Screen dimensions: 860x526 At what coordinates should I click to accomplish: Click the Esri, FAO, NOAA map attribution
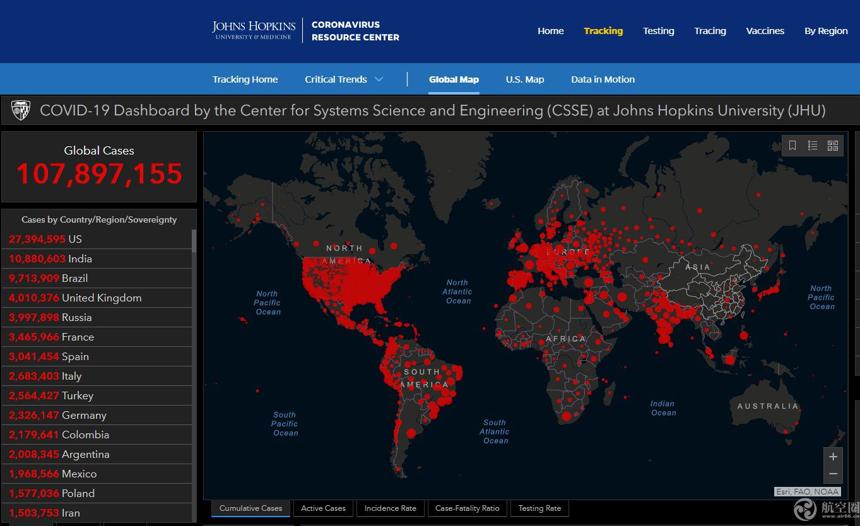[x=807, y=491]
